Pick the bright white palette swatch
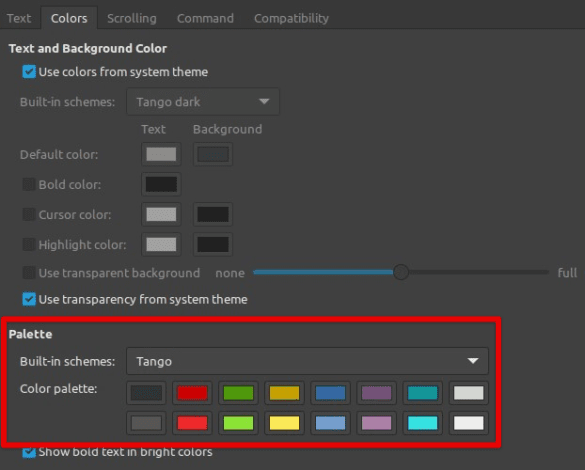 pos(469,423)
